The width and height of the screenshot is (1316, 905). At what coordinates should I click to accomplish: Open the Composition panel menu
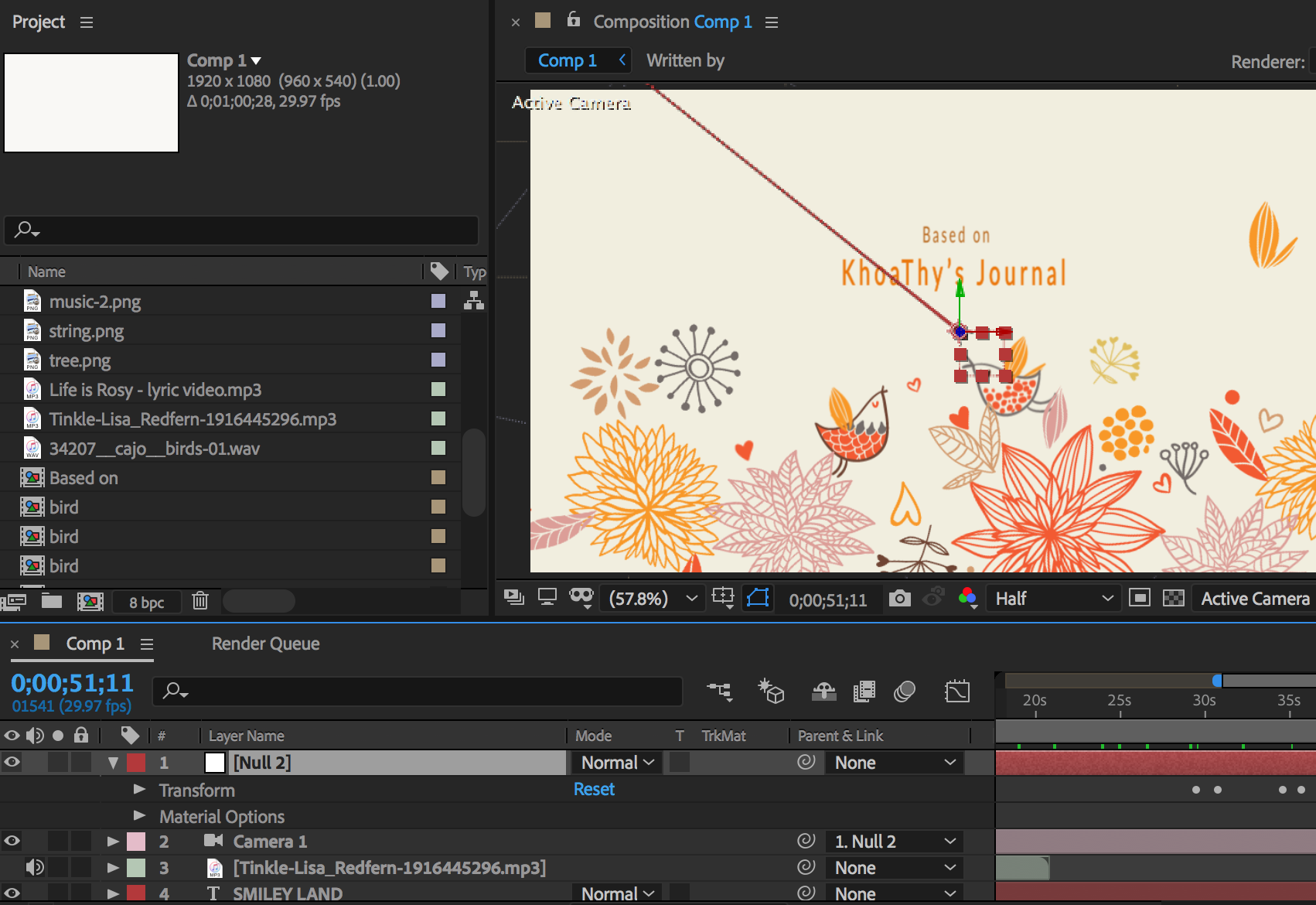click(x=772, y=22)
